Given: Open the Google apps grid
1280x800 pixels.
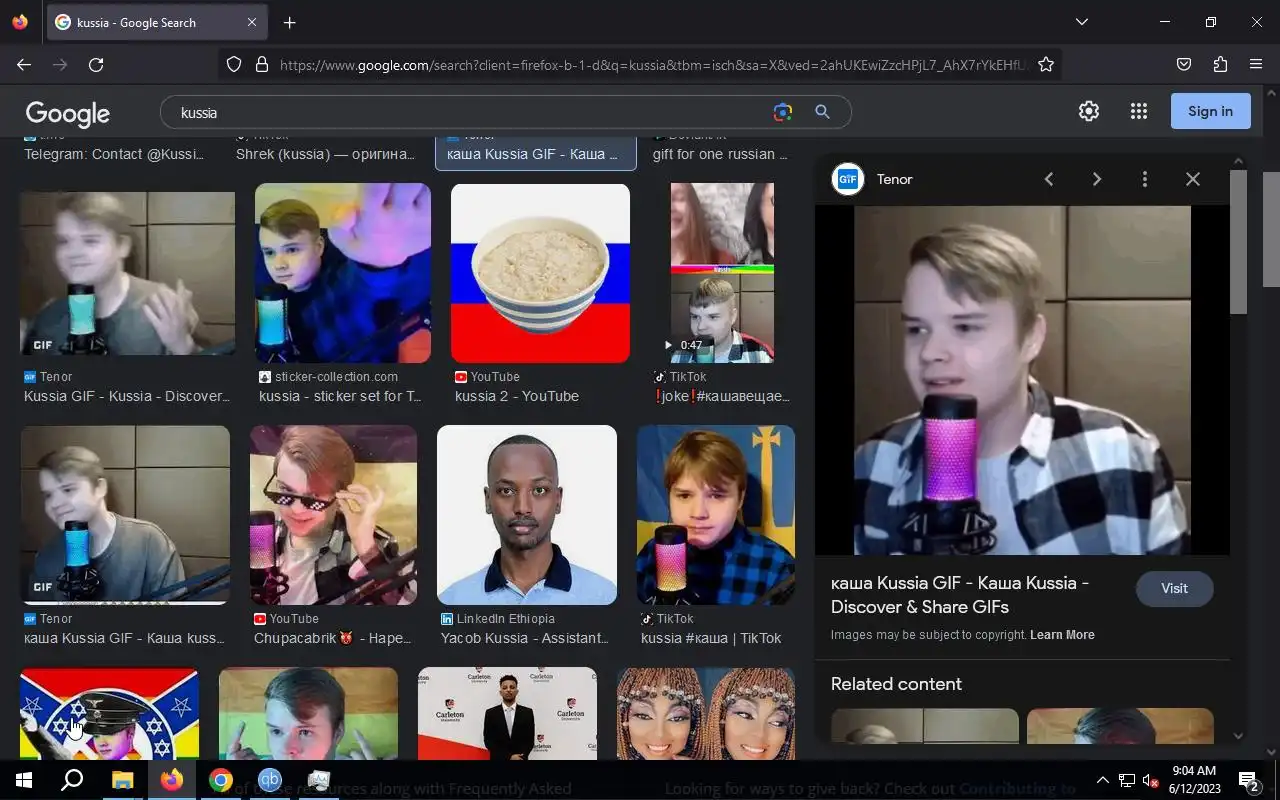Looking at the screenshot, I should 1138,111.
